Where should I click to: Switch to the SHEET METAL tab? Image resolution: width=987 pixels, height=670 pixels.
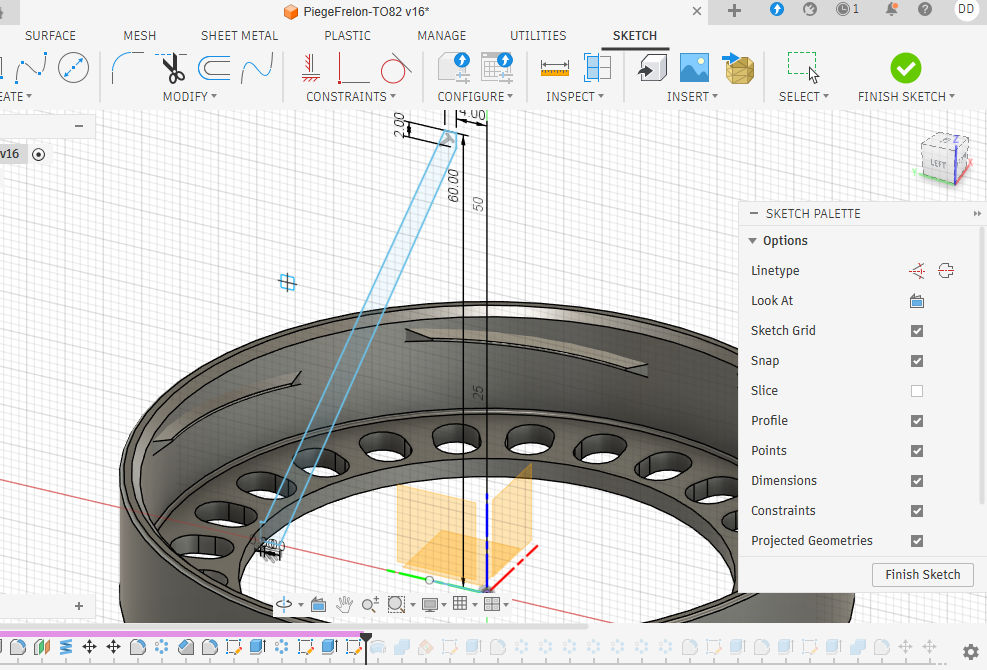click(239, 35)
